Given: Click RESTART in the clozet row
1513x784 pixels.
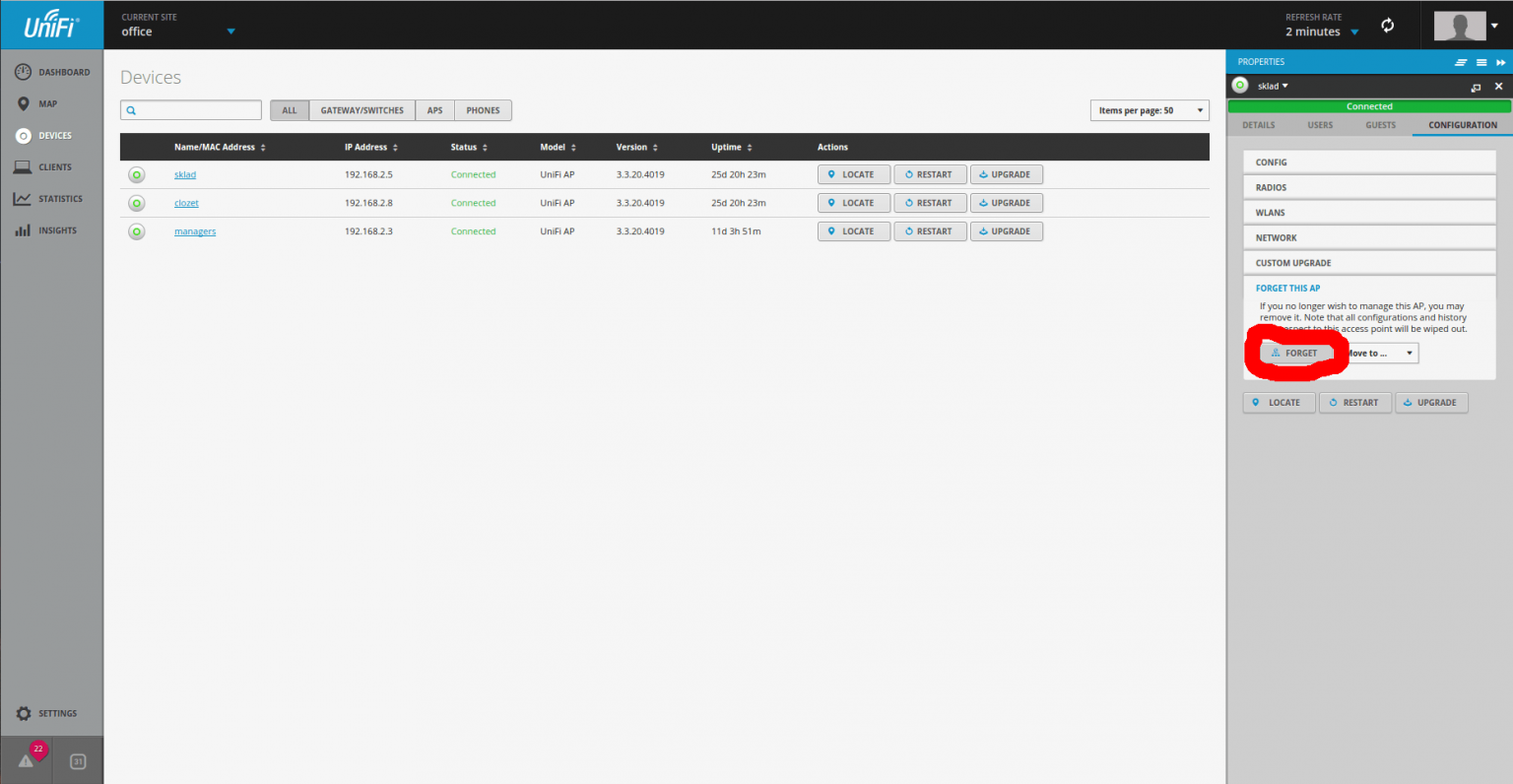Looking at the screenshot, I should point(930,203).
